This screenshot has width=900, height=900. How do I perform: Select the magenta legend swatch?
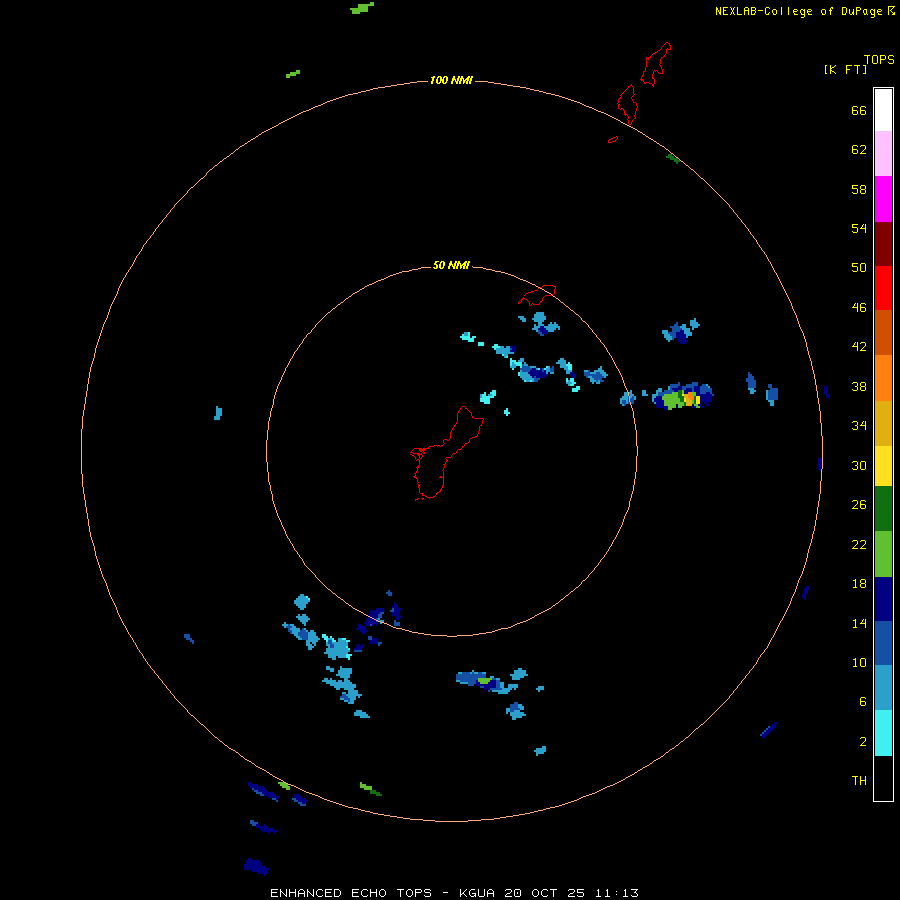[x=883, y=199]
